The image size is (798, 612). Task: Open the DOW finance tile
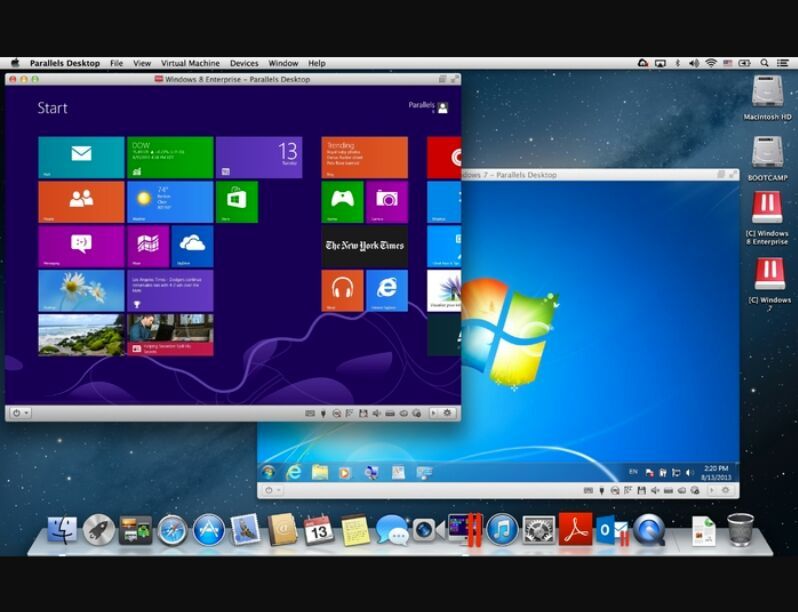tap(170, 157)
